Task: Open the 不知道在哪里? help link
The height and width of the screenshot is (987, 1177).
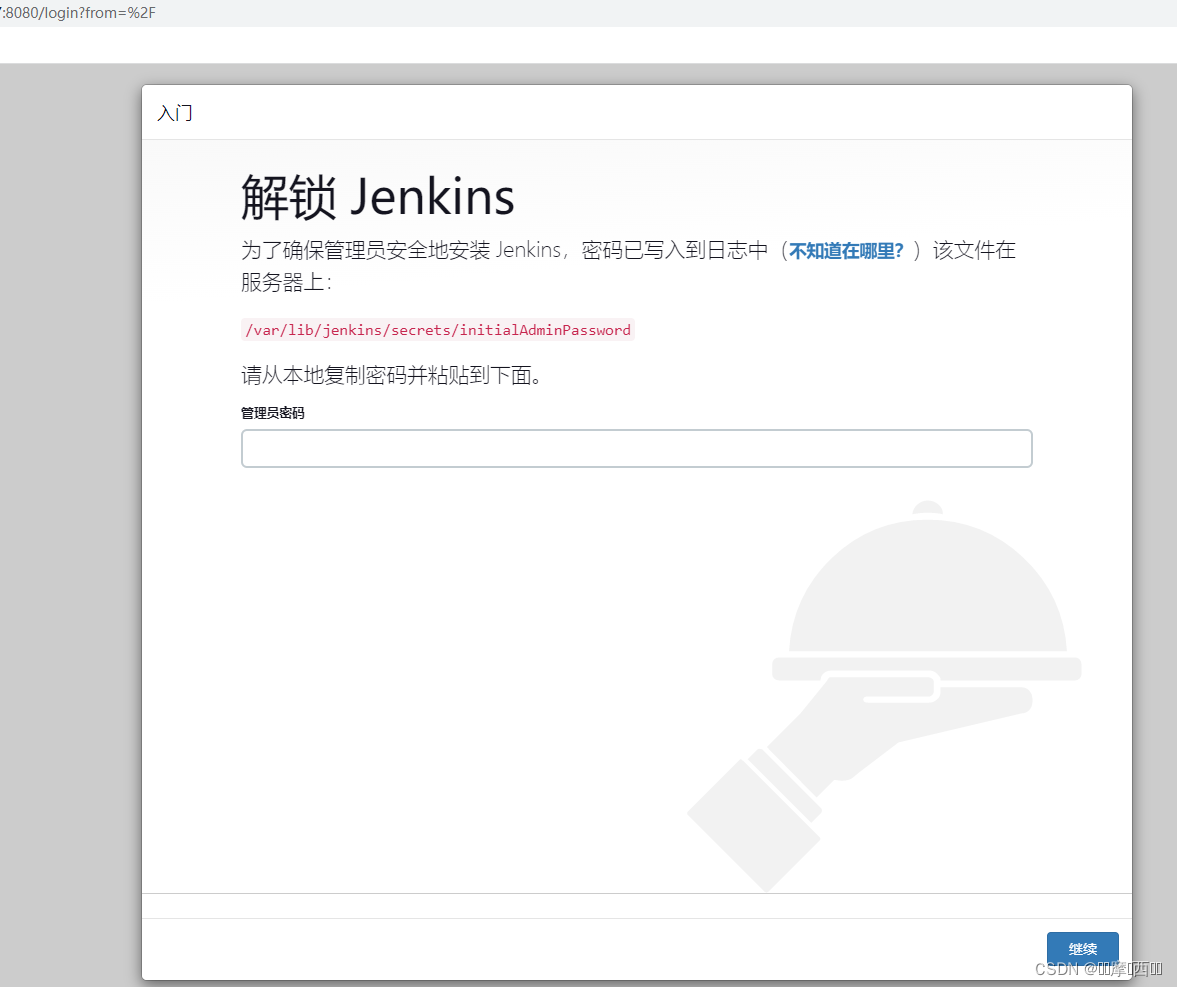Action: (846, 251)
